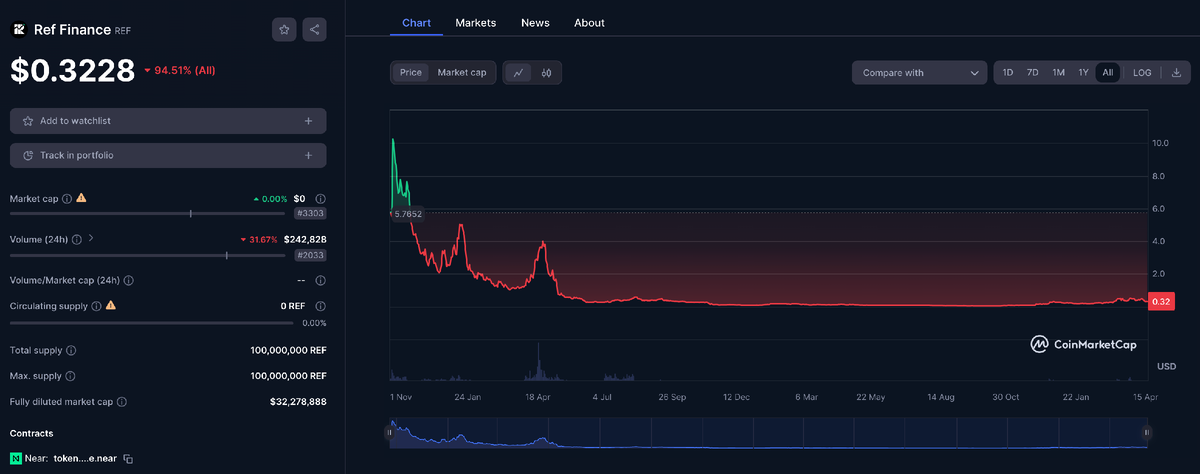1200x474 pixels.
Task: Click the info icon right of the $0 value
Action: (320, 198)
